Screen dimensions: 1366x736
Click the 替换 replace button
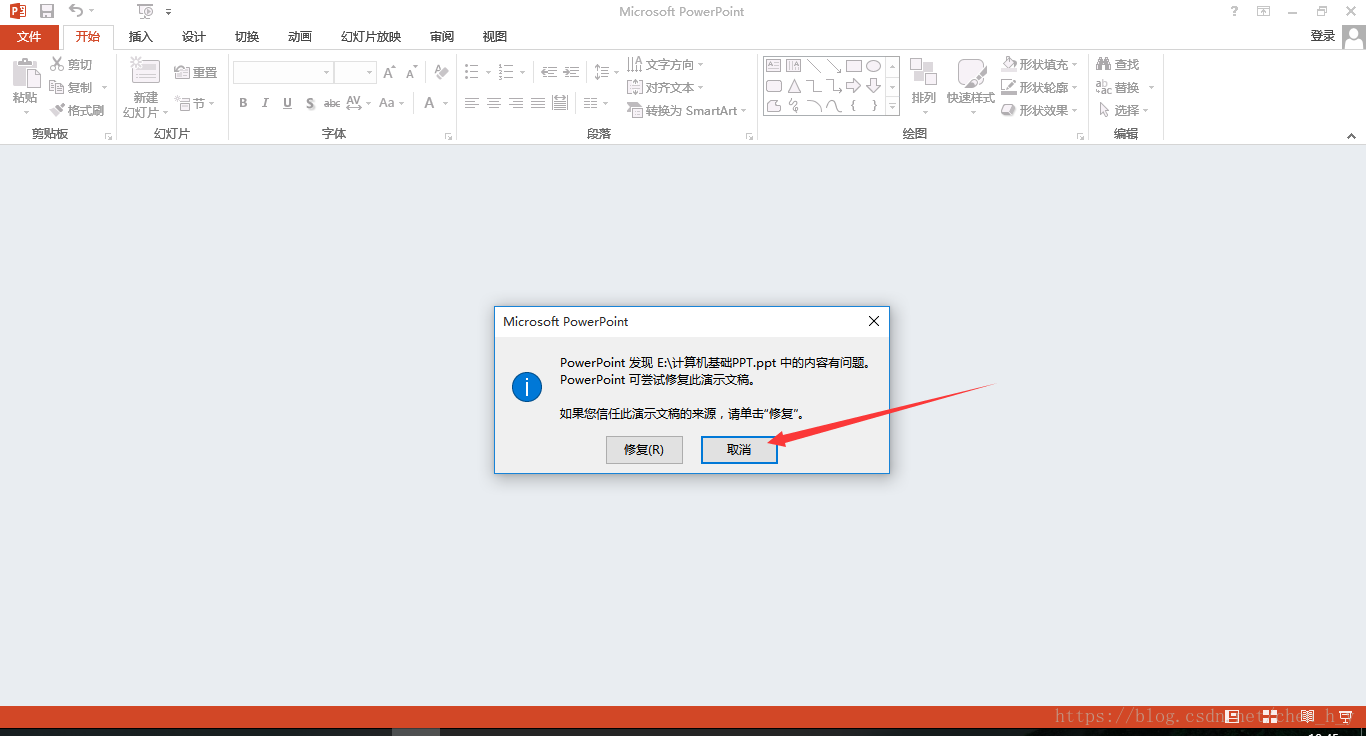click(x=1118, y=87)
